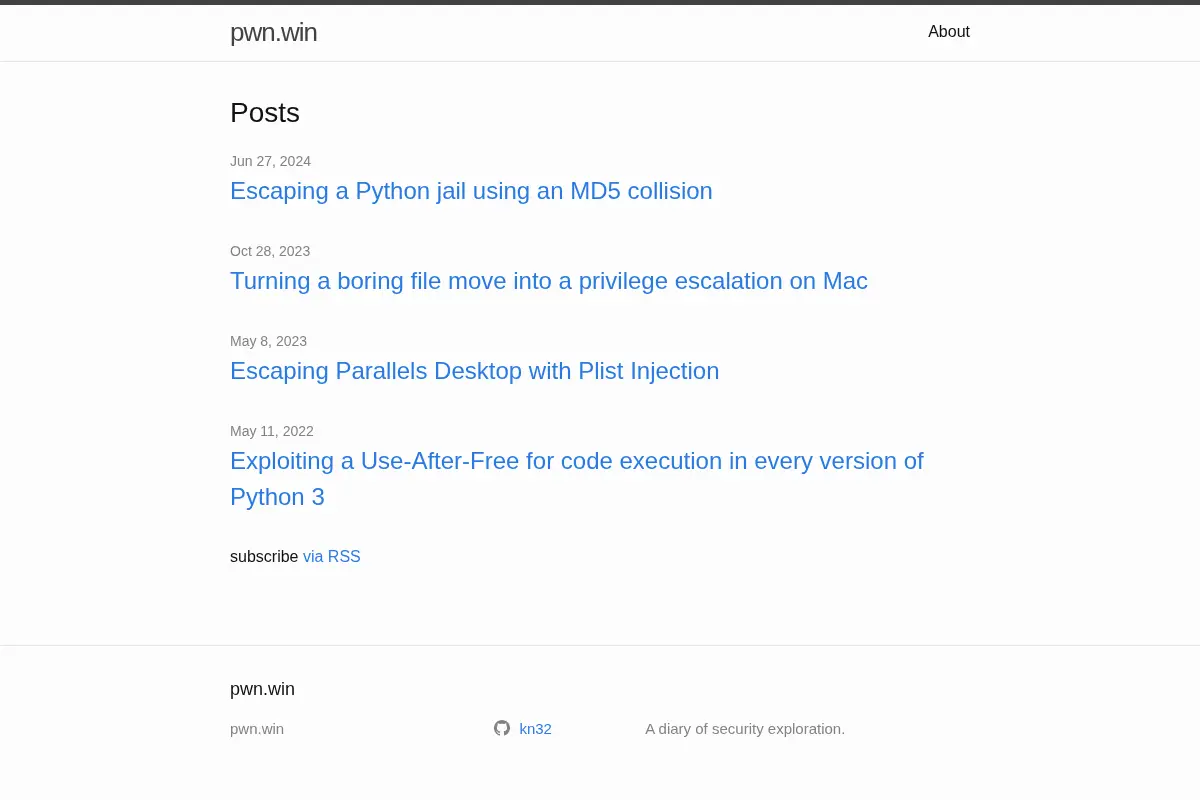Screen dimensions: 1200x800
Task: Go to the pwn.win site title in the header
Action: coord(273,32)
